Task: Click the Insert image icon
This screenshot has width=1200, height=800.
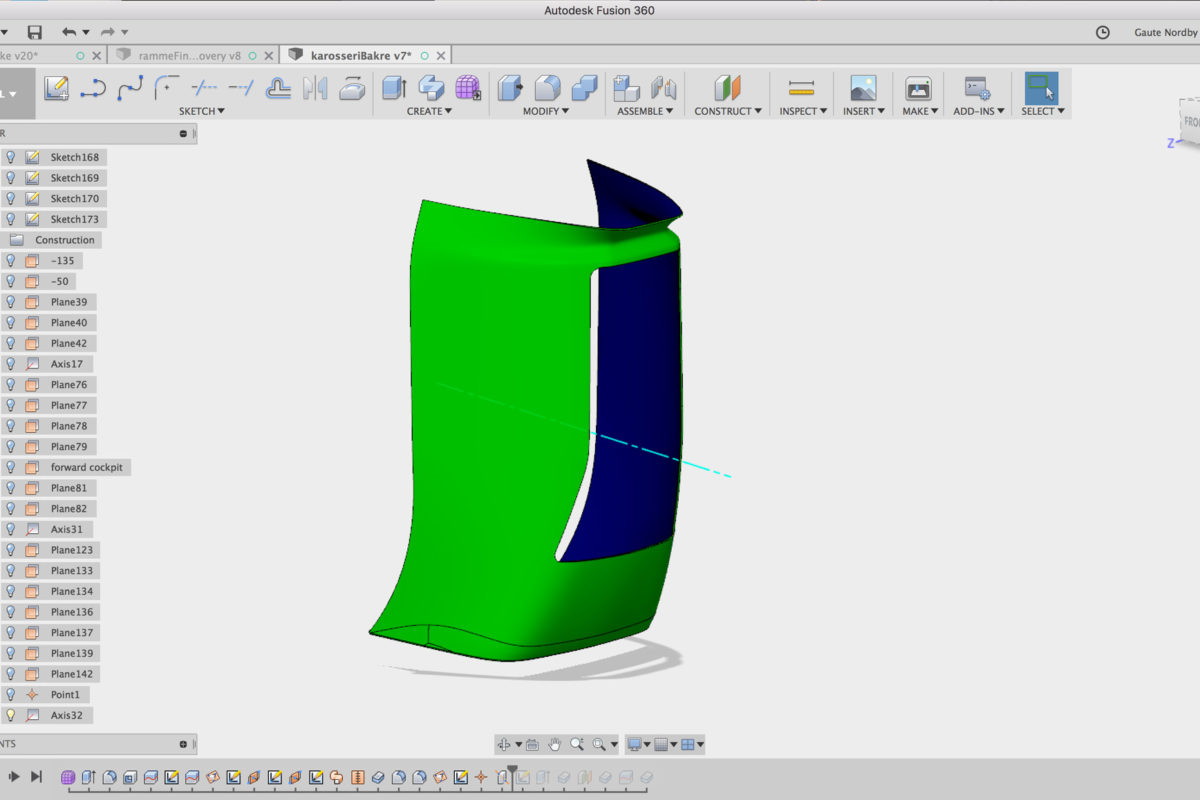Action: tap(863, 88)
